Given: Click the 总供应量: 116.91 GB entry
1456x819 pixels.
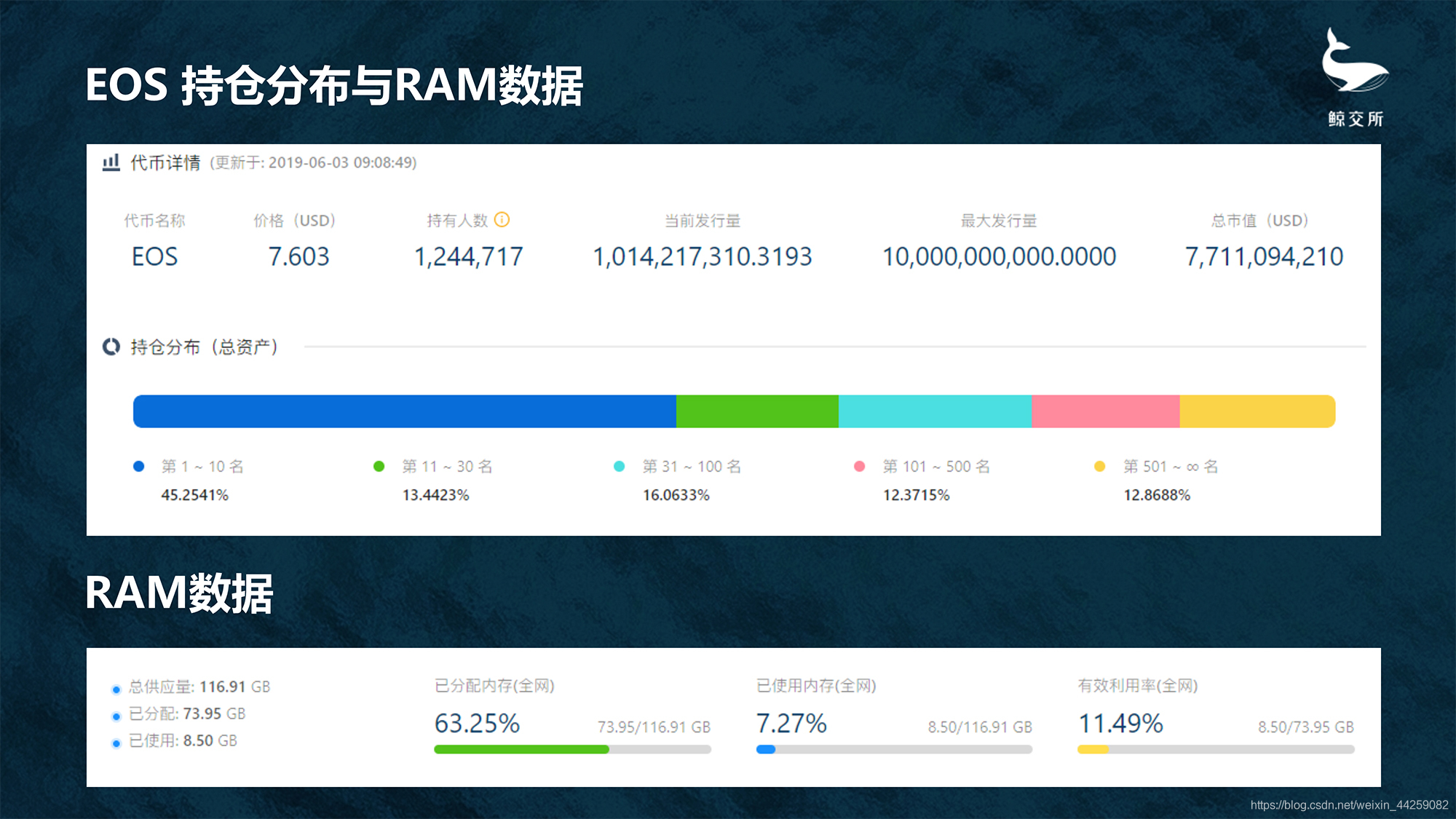Looking at the screenshot, I should [x=199, y=687].
